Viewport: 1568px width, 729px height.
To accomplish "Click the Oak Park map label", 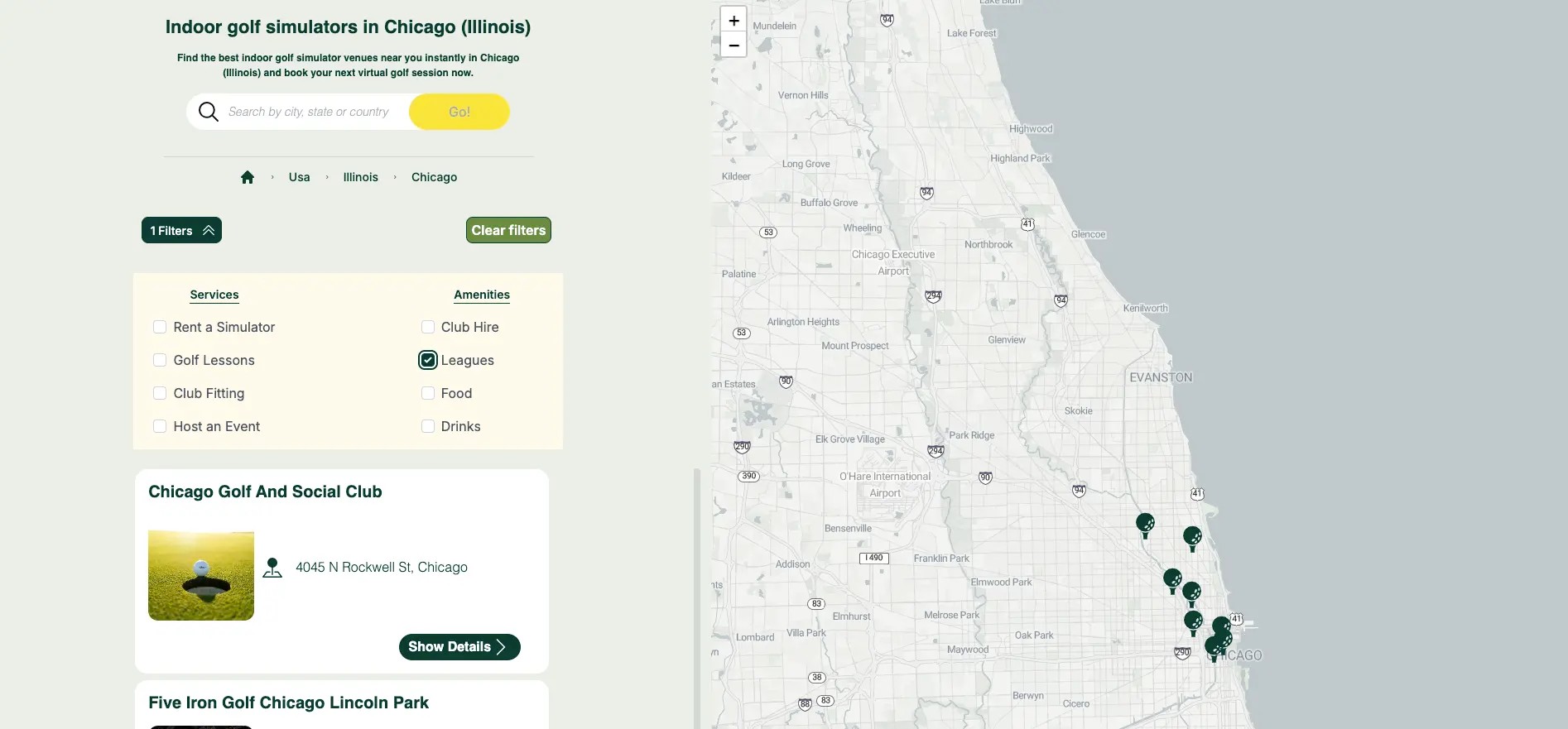I will 1034,635.
